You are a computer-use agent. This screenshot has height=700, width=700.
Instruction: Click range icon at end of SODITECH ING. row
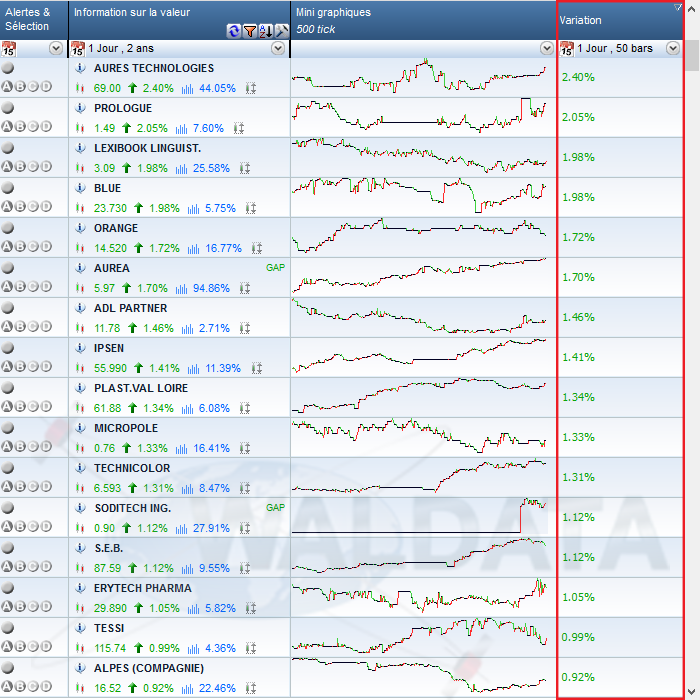[x=245, y=529]
